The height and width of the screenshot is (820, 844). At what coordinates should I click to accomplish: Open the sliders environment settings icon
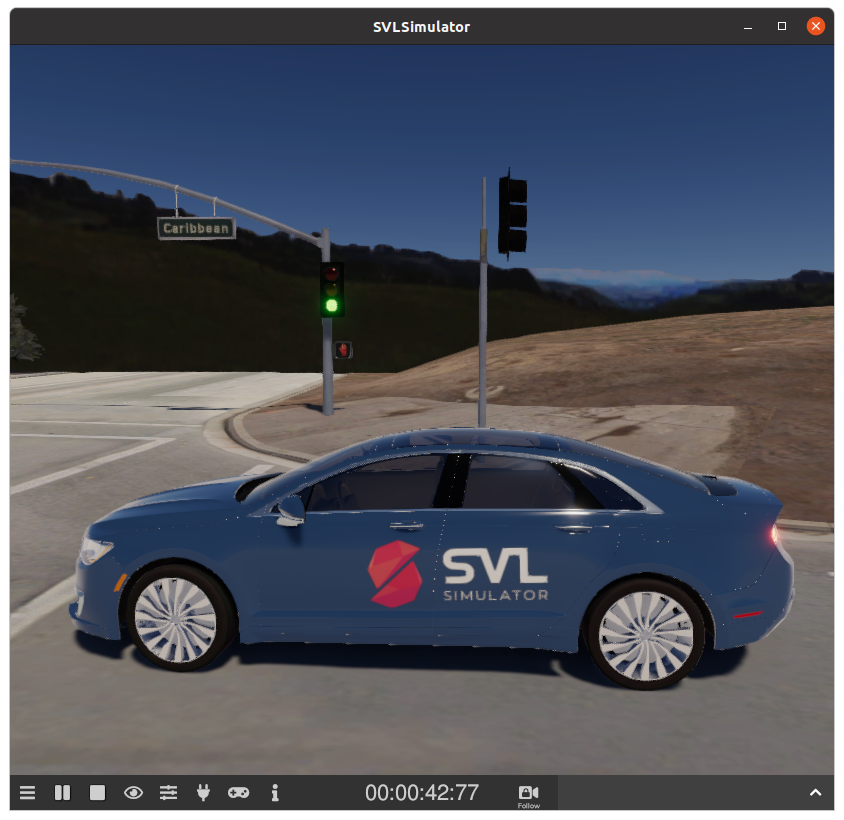[168, 793]
